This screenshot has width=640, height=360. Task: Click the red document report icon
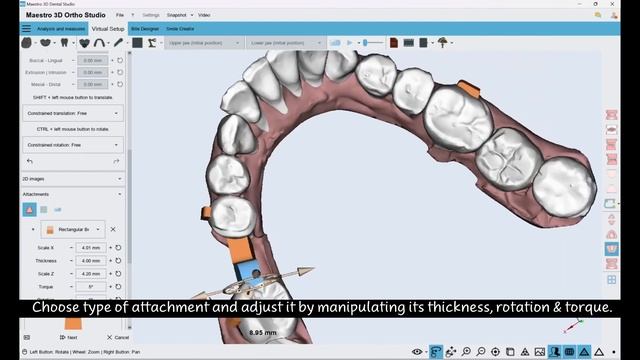pos(393,42)
